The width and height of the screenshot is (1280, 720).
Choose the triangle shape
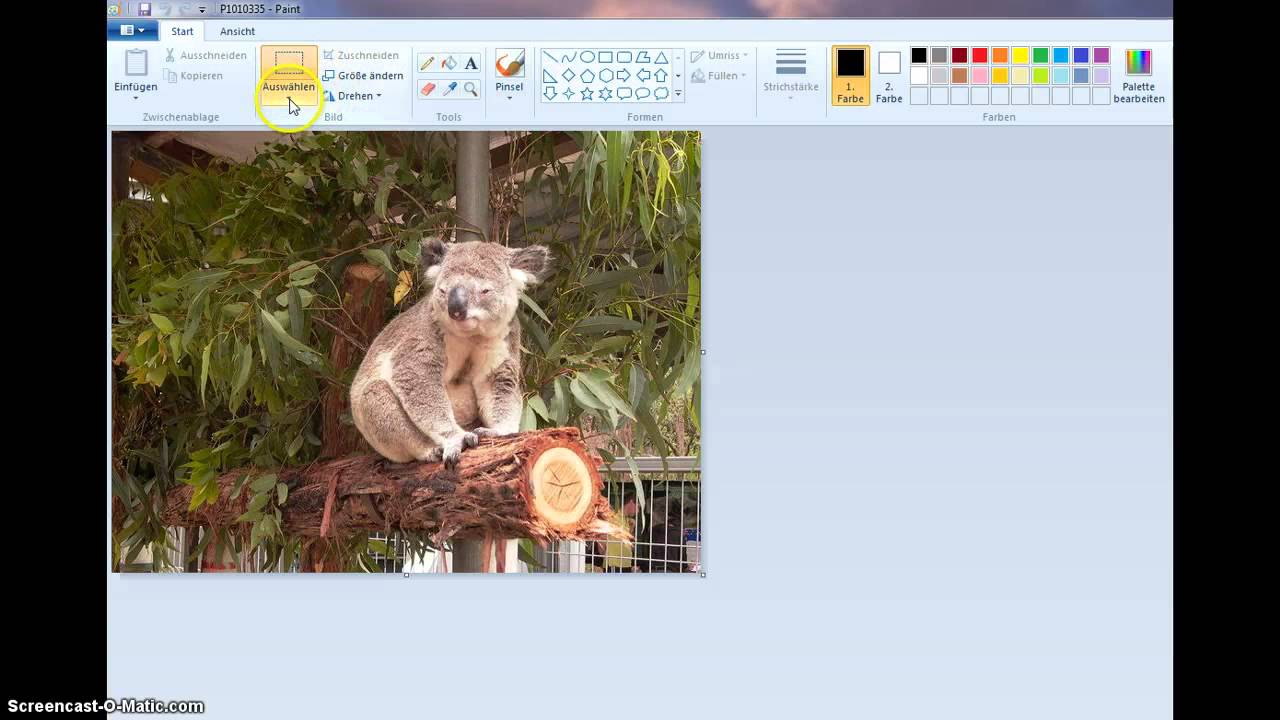661,57
